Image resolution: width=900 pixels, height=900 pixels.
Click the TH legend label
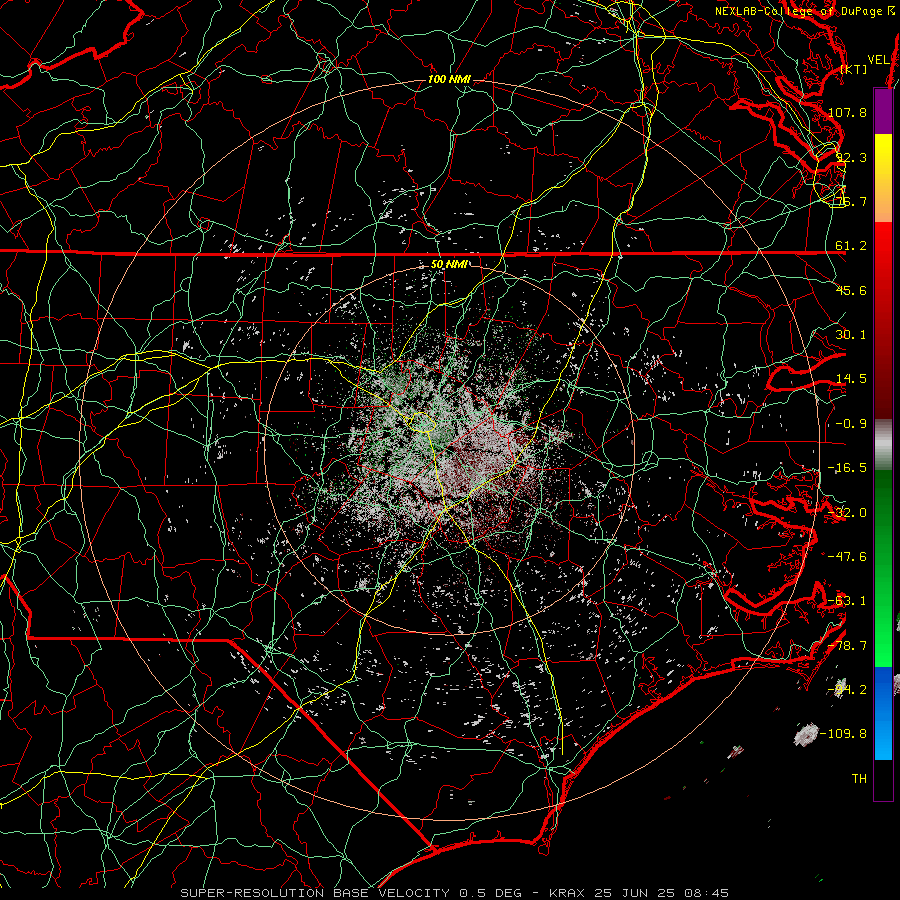pyautogui.click(x=859, y=779)
